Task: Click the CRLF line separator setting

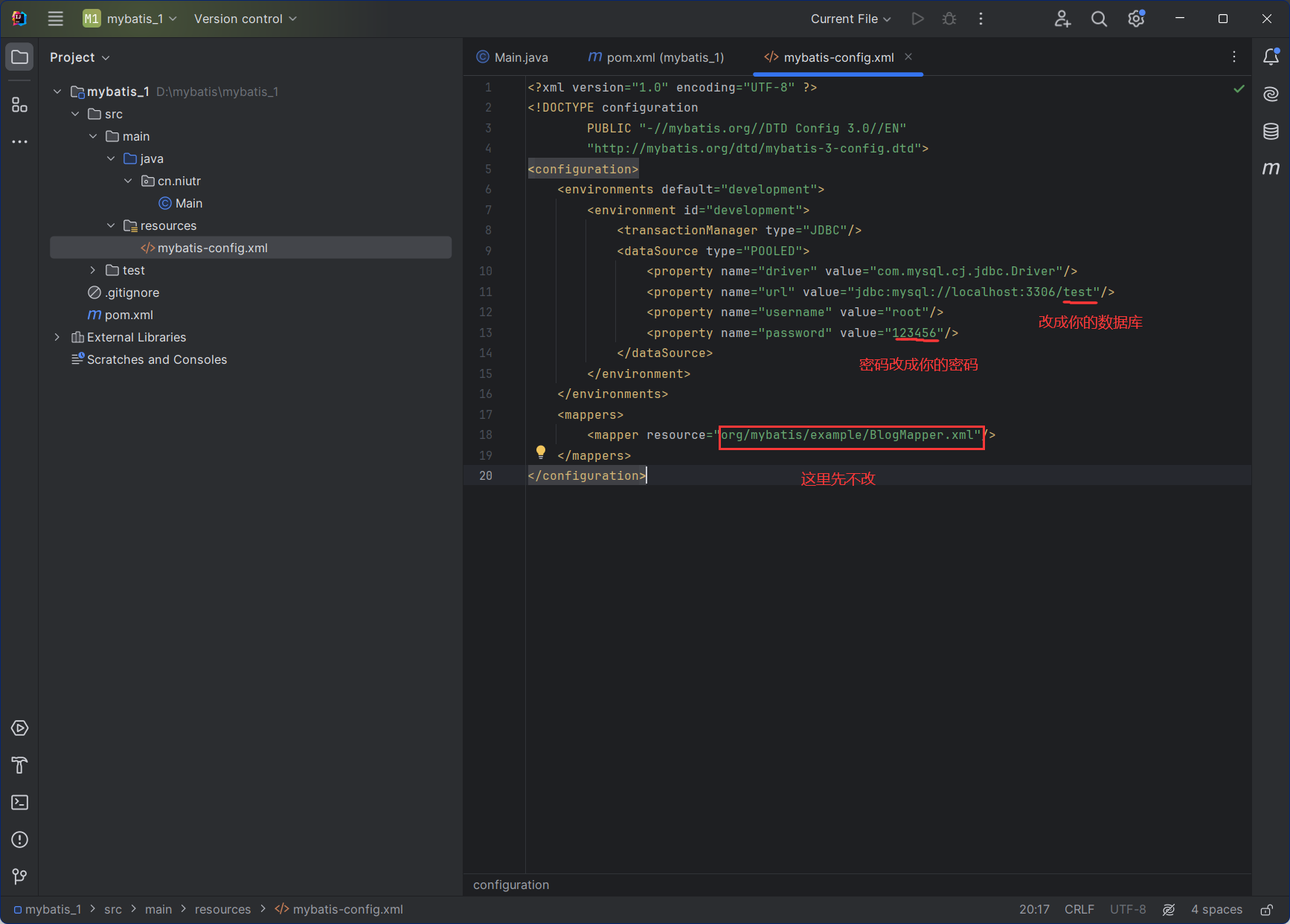Action: [x=1079, y=909]
